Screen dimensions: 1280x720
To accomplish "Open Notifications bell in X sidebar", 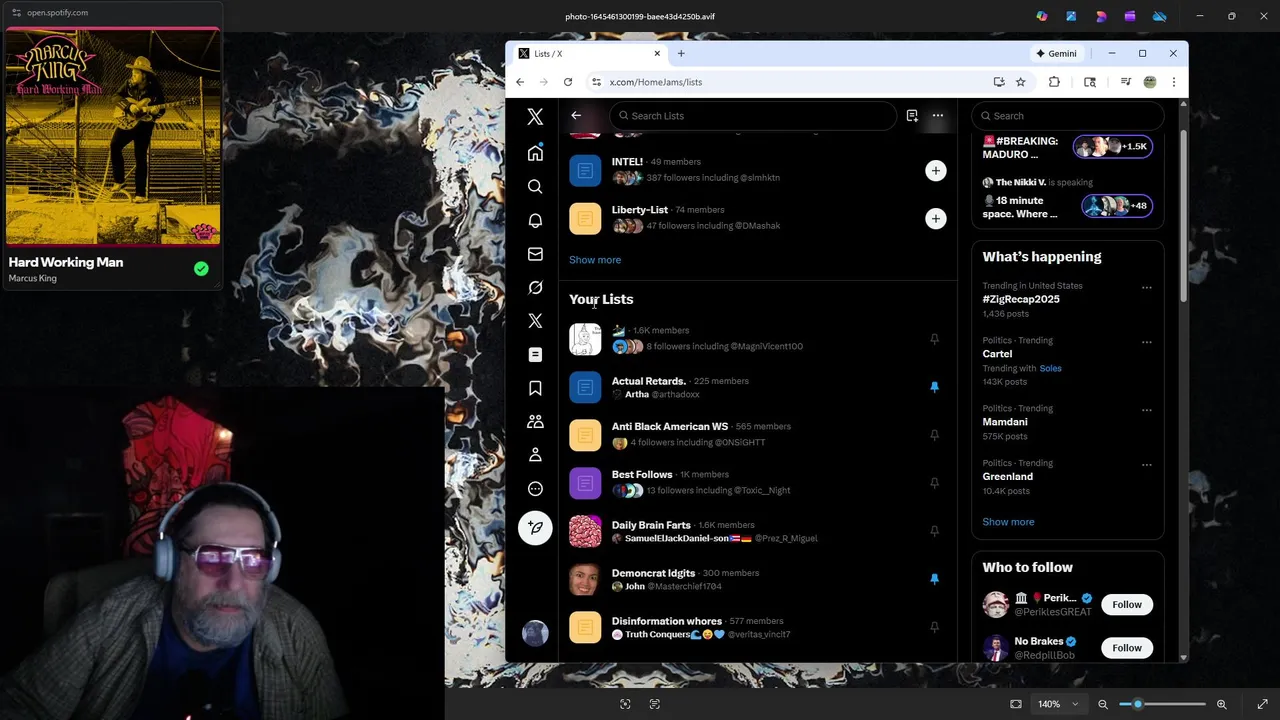I will (x=535, y=220).
